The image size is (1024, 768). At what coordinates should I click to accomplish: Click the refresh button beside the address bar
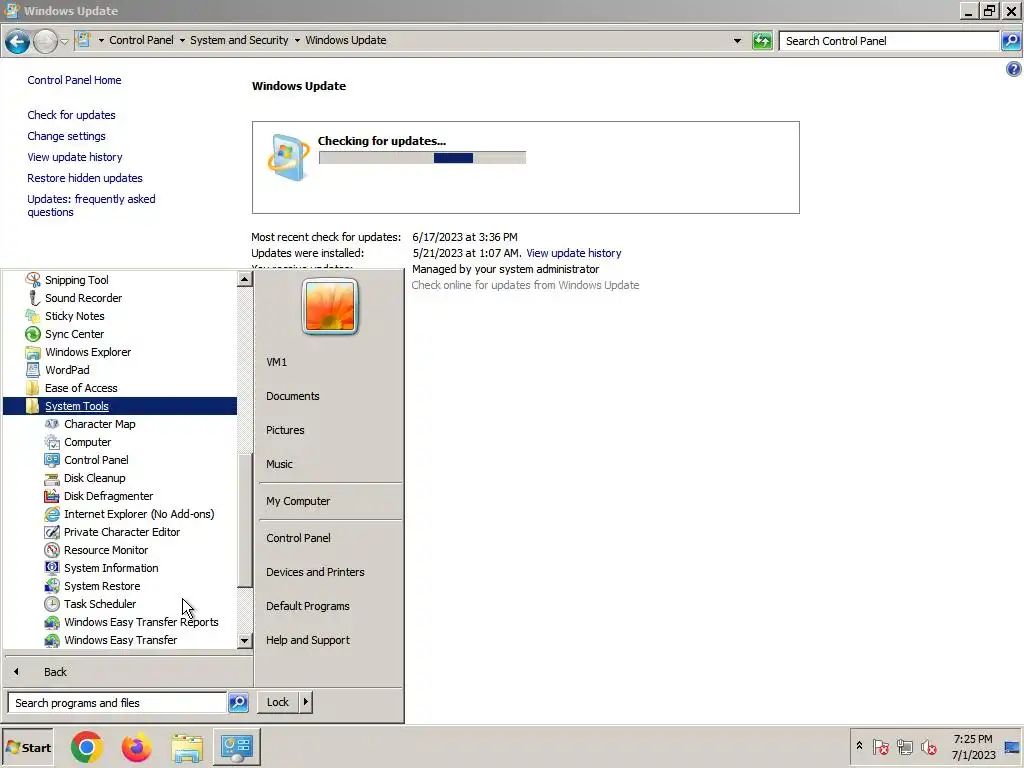[761, 40]
